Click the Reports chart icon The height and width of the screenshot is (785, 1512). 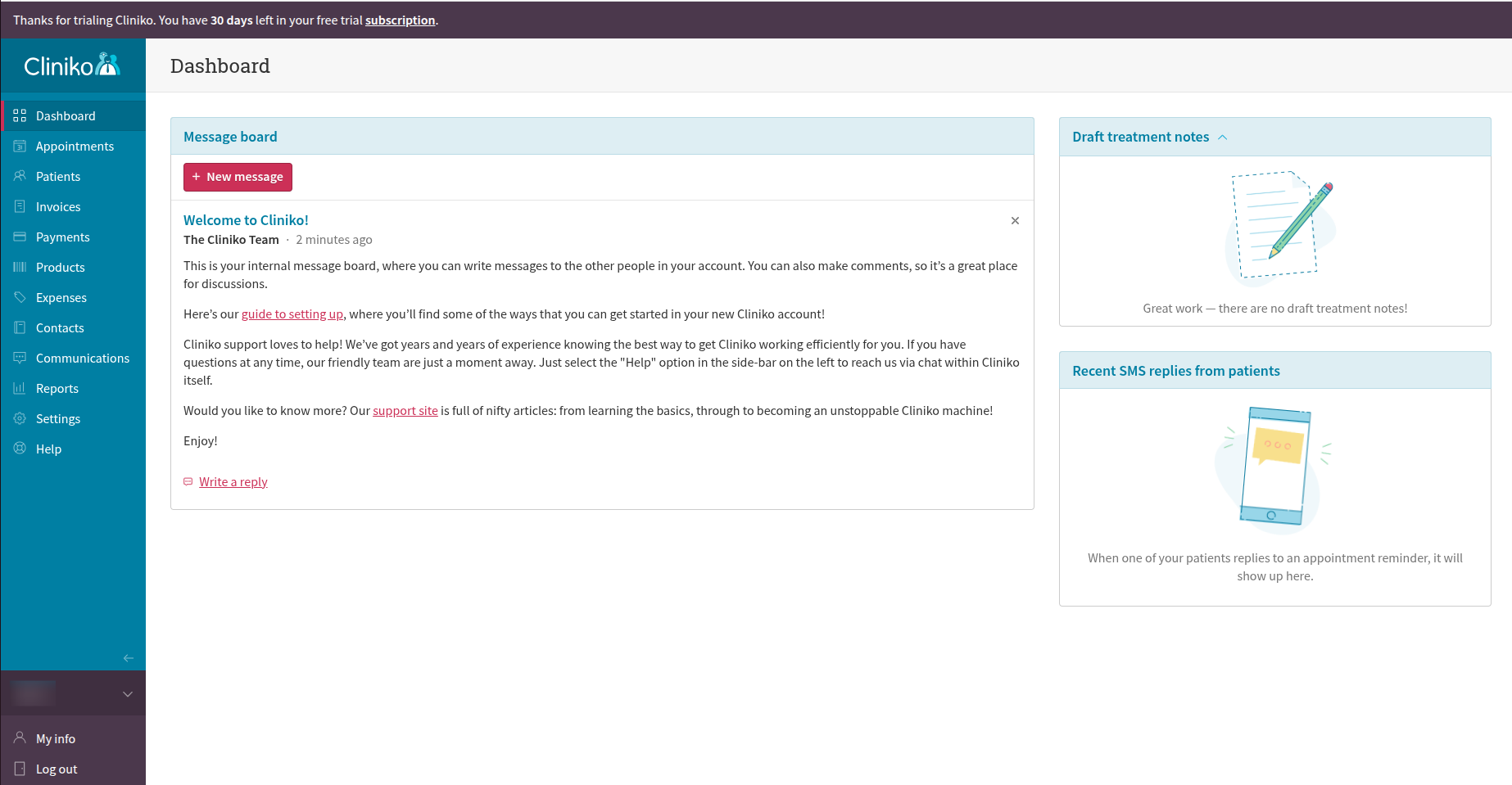[x=20, y=388]
